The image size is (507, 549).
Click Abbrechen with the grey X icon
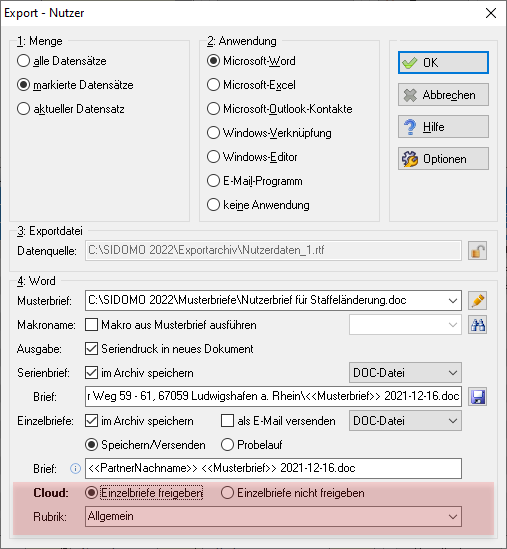point(443,95)
